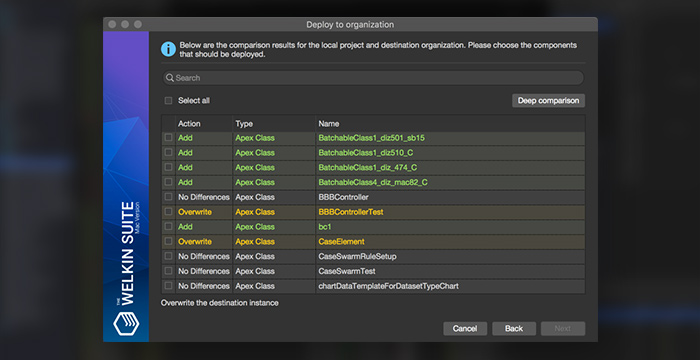Click the Back button
This screenshot has width=700, height=360.
514,328
